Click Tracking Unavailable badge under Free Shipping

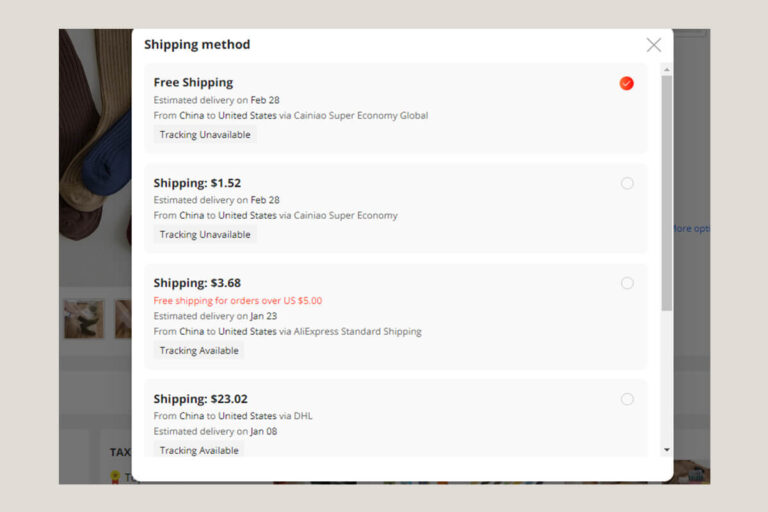[205, 135]
